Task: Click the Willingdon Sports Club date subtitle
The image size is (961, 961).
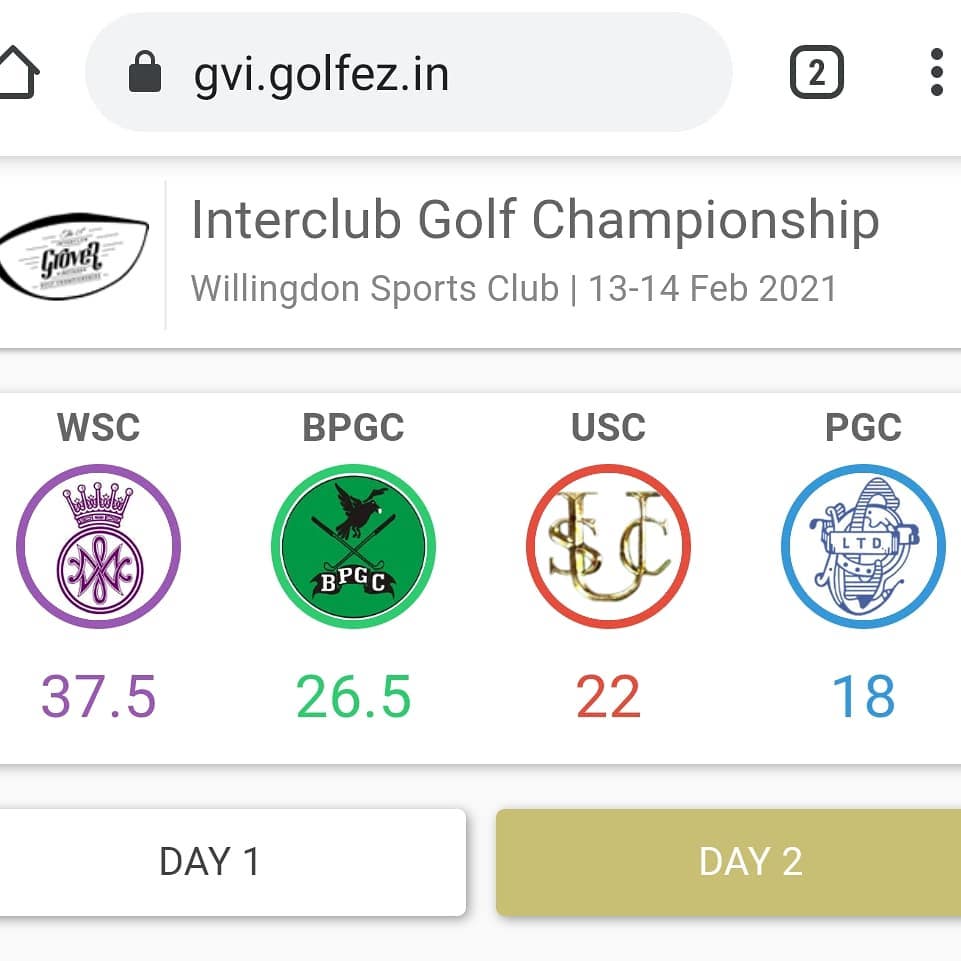Action: 514,288
